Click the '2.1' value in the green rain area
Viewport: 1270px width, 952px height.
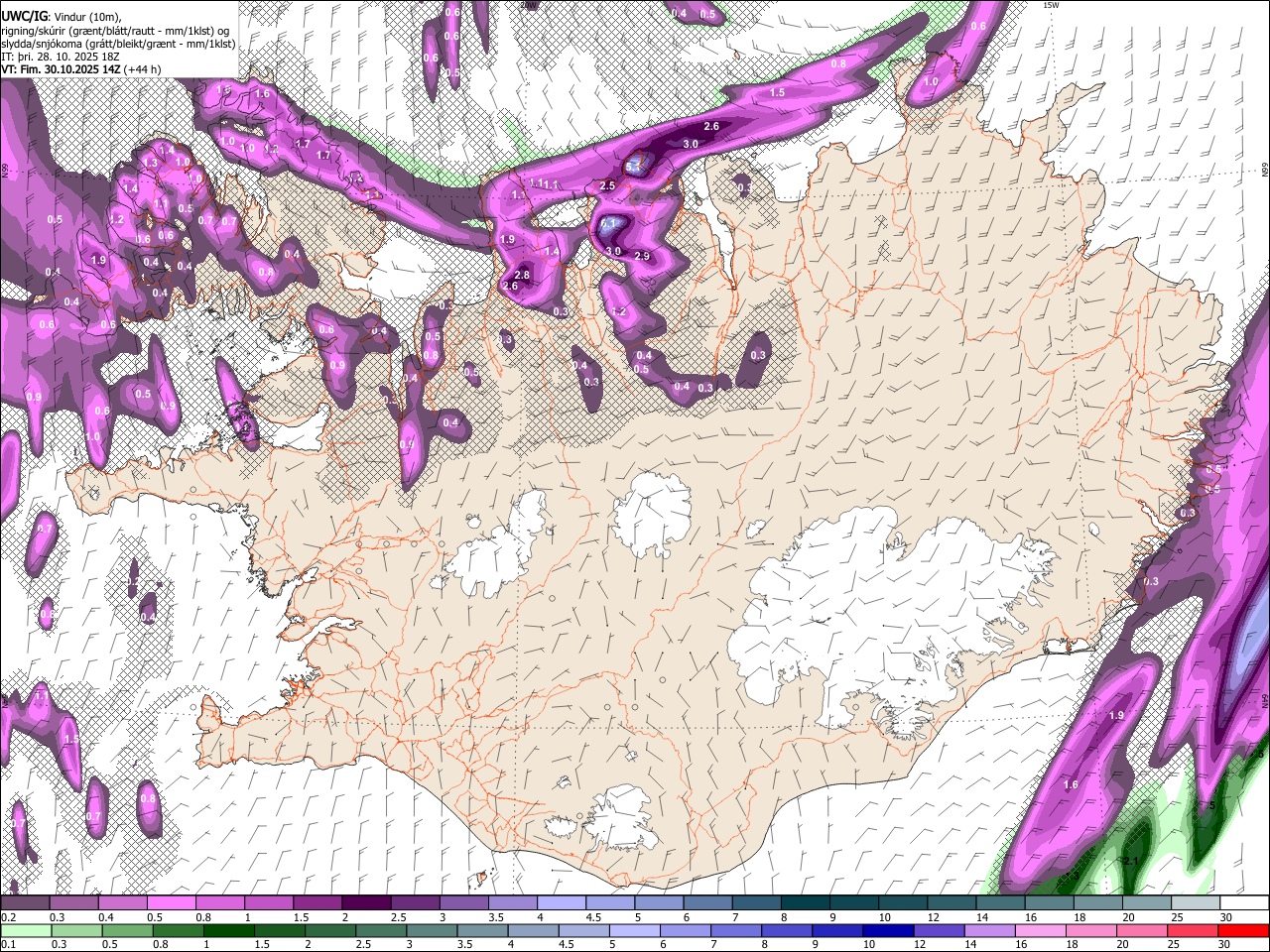(1130, 861)
